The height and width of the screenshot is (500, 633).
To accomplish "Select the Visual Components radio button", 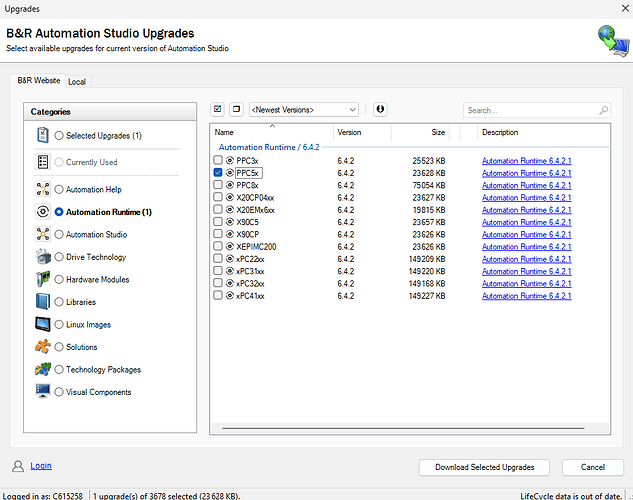I will point(59,392).
